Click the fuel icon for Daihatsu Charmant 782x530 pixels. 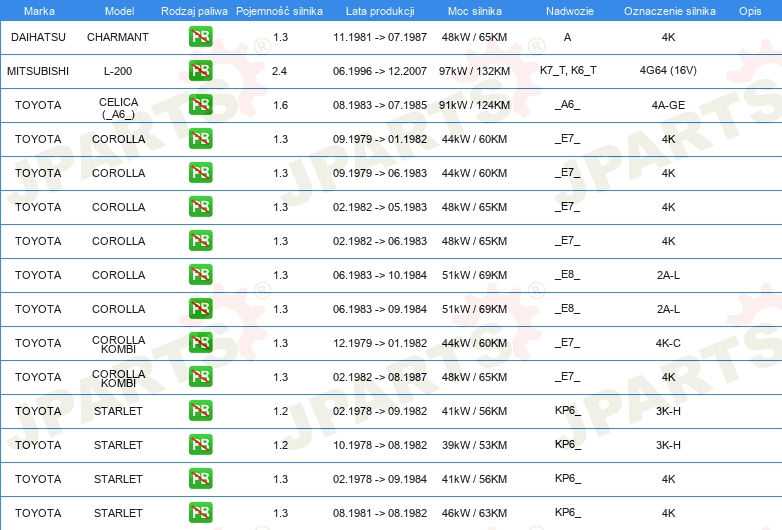[200, 37]
